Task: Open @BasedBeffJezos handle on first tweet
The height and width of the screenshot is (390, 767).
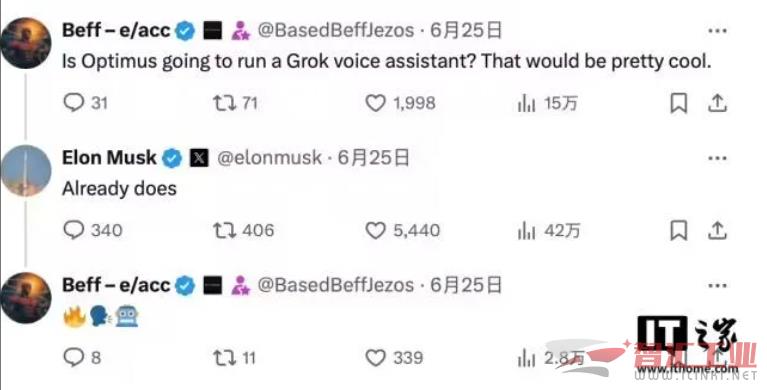Action: tap(336, 30)
